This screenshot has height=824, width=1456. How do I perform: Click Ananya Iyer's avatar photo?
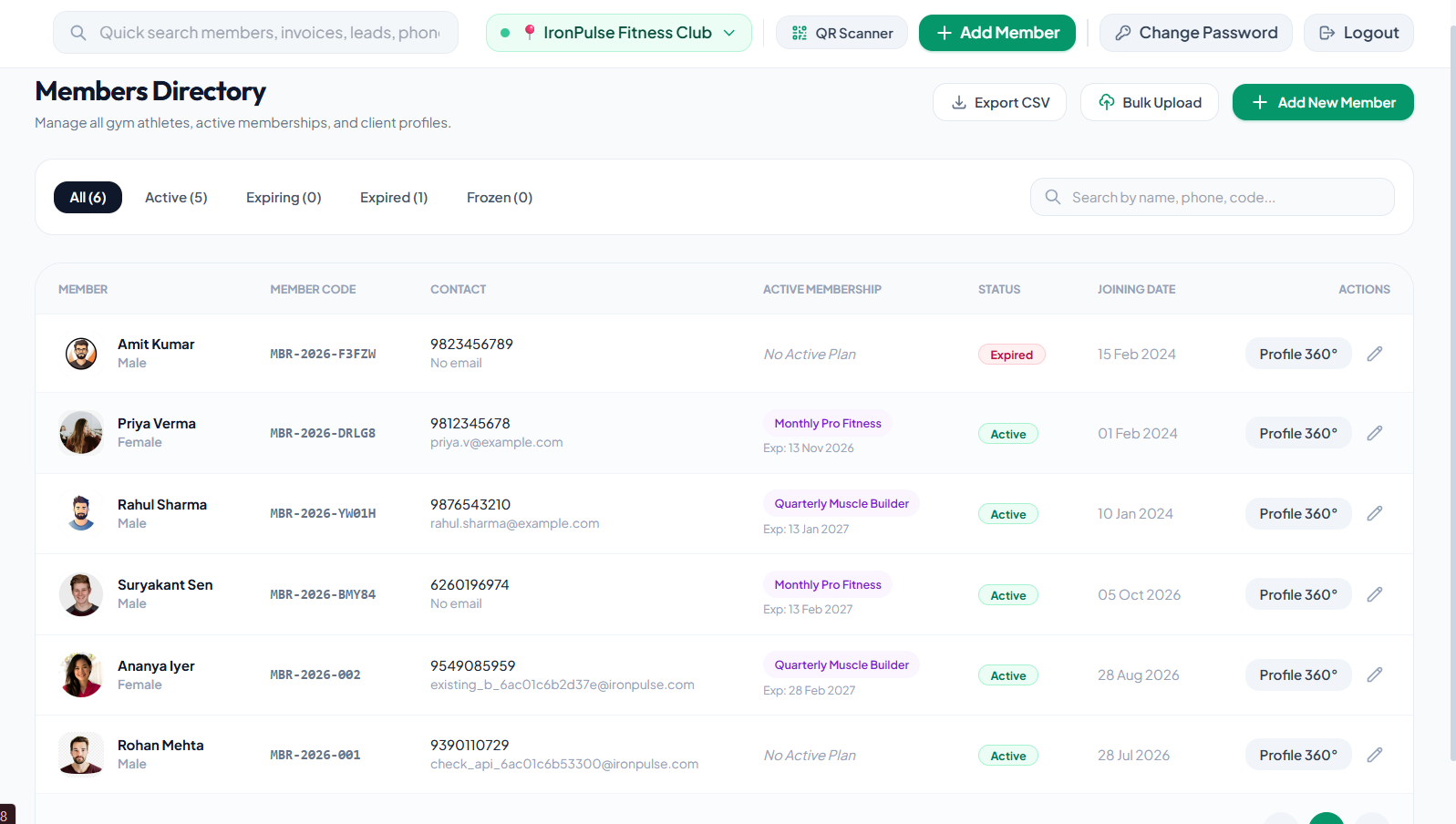(81, 675)
